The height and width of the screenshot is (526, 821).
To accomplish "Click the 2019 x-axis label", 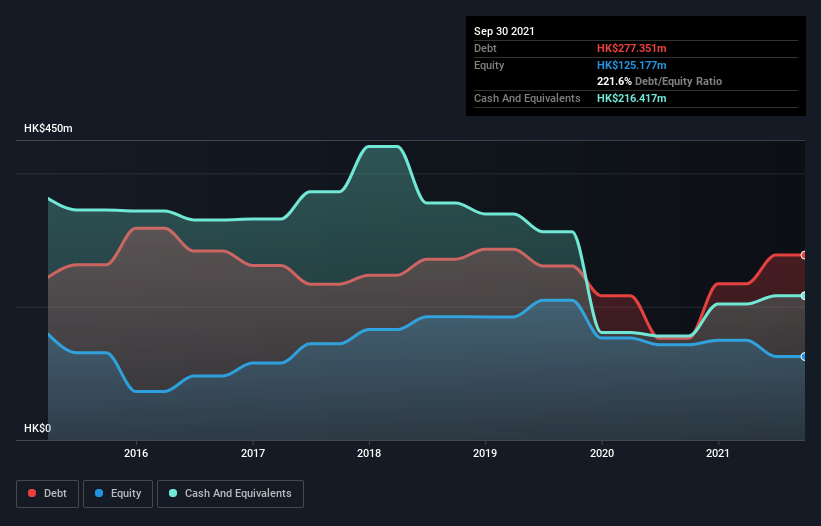I will [485, 453].
